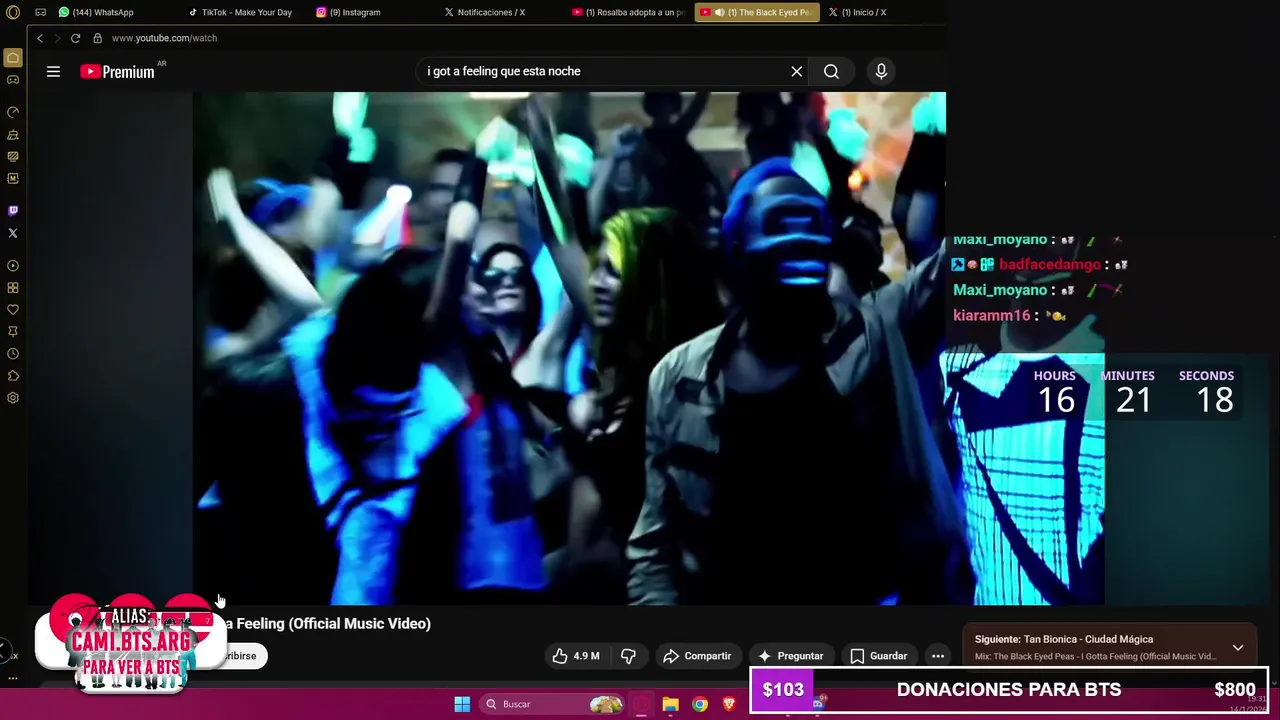The height and width of the screenshot is (720, 1280).
Task: Open Twitch from the sidebar
Action: [13, 211]
